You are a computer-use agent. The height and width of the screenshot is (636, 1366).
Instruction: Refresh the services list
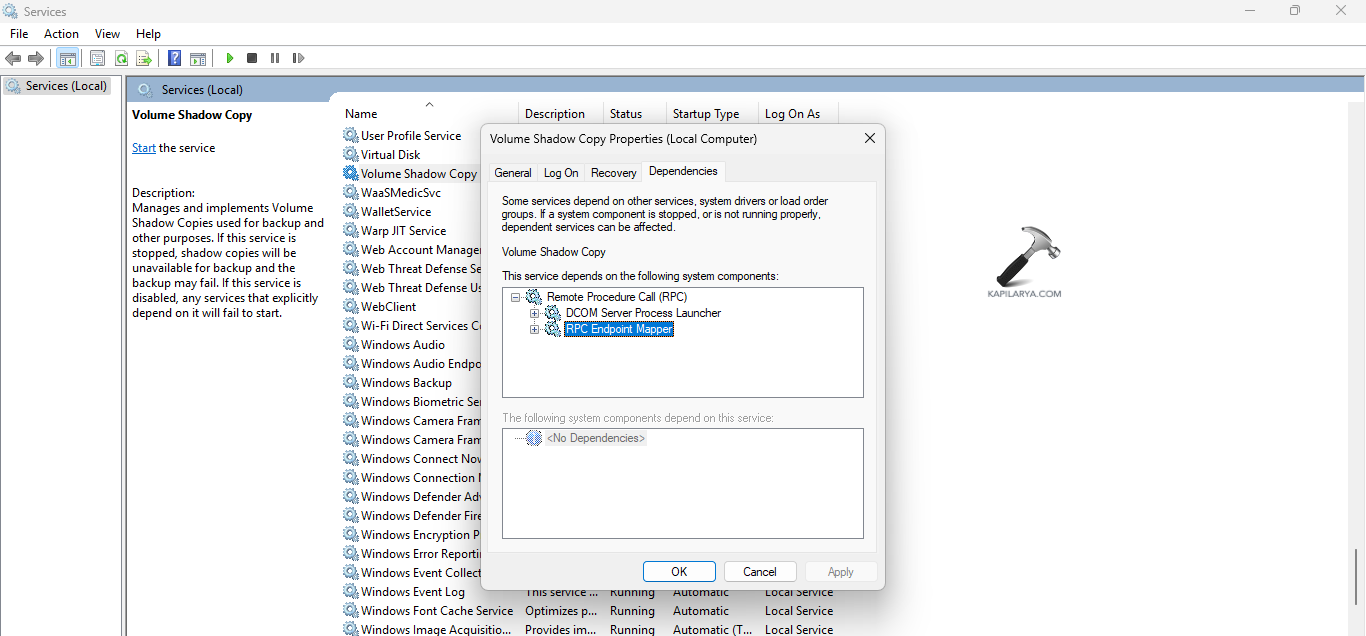(121, 58)
